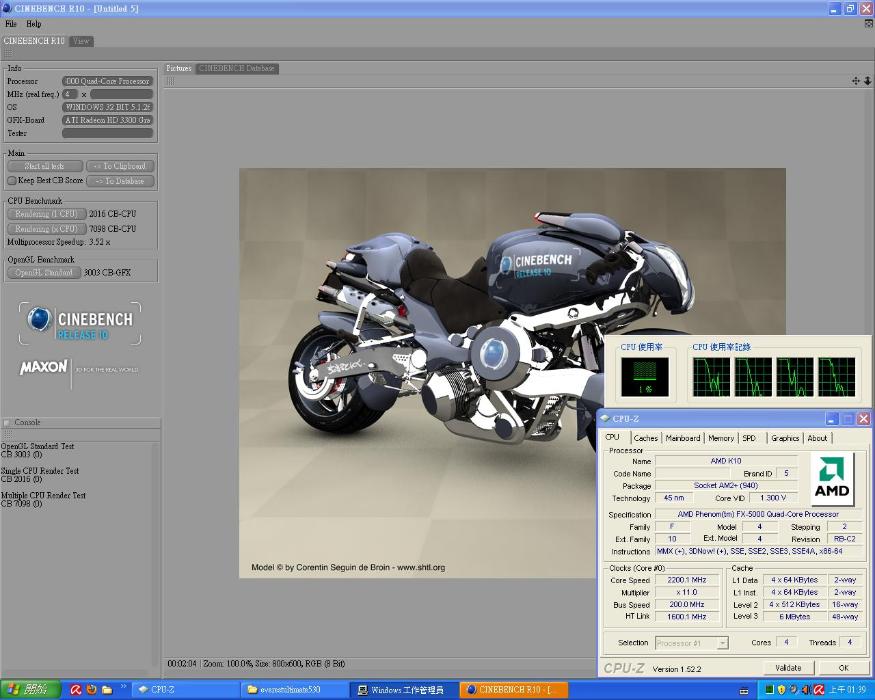Select the Pictures tab
875x700 pixels.
point(179,68)
